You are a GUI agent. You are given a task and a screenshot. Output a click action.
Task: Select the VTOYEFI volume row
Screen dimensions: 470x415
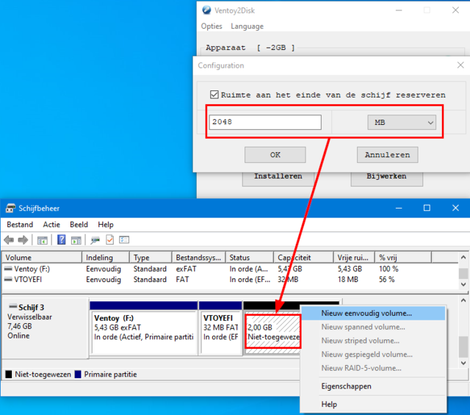(230, 279)
